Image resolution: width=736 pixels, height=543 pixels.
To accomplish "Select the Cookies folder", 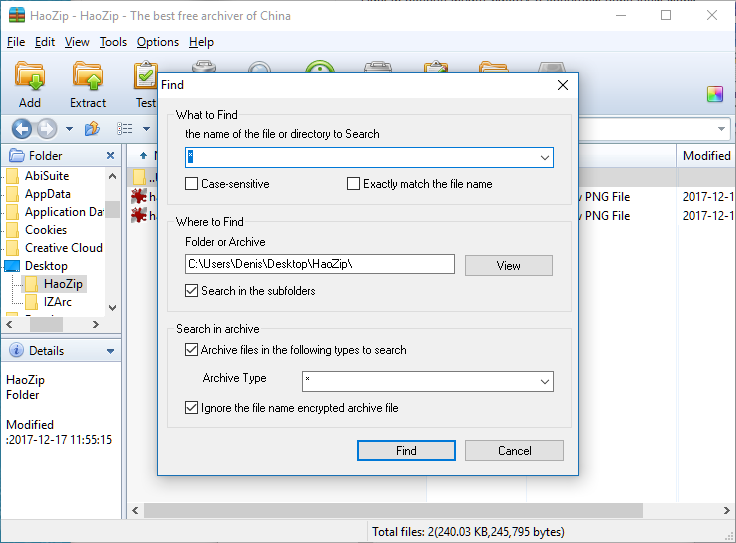I will (x=46, y=229).
